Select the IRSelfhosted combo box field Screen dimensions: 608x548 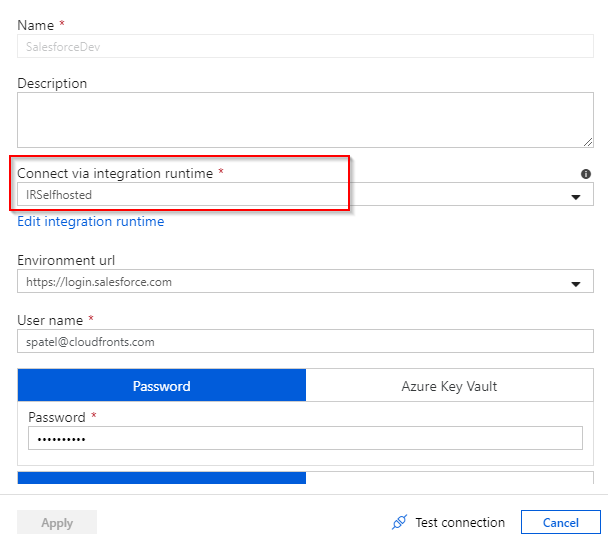(x=290, y=195)
